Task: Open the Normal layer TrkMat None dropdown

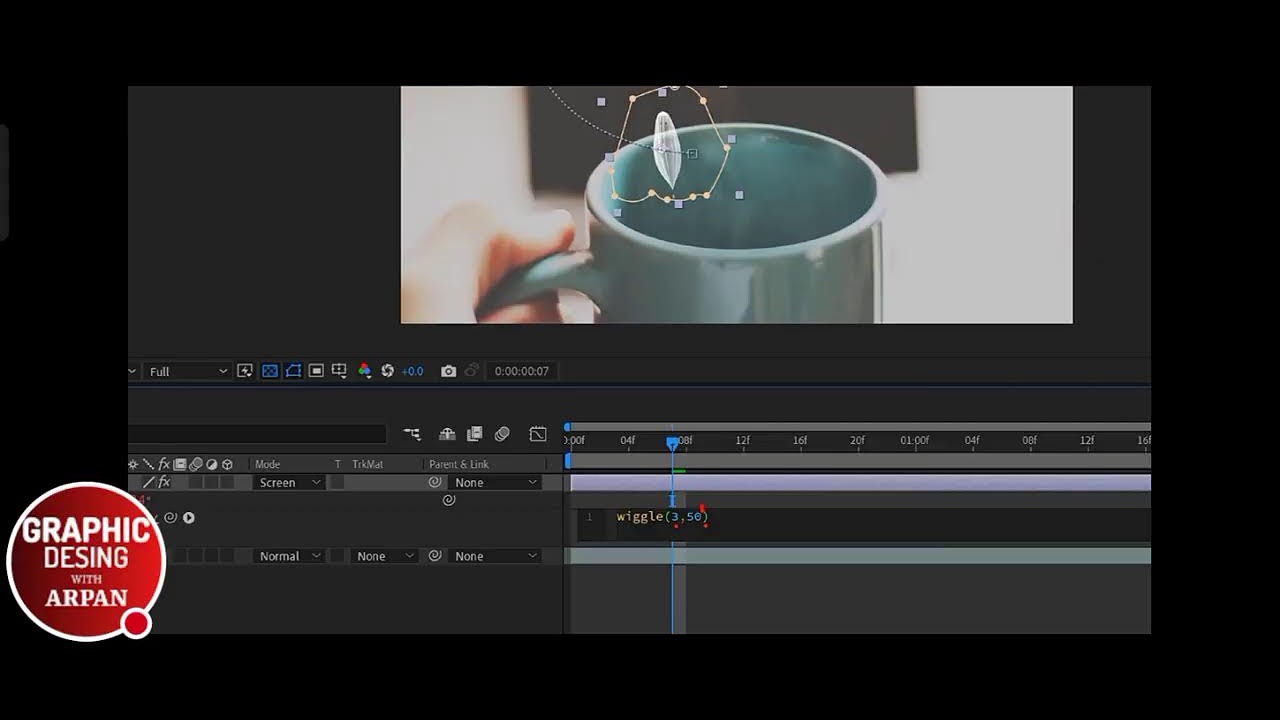Action: point(383,556)
